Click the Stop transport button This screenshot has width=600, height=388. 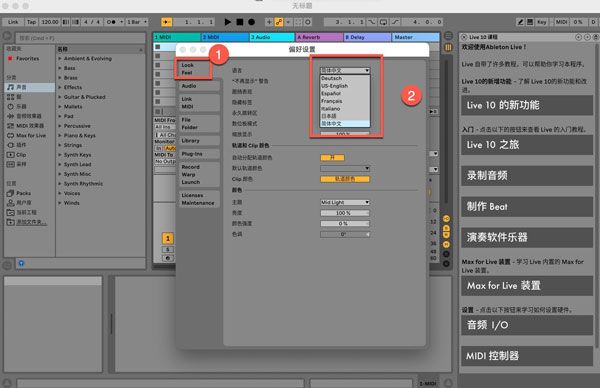click(x=240, y=22)
